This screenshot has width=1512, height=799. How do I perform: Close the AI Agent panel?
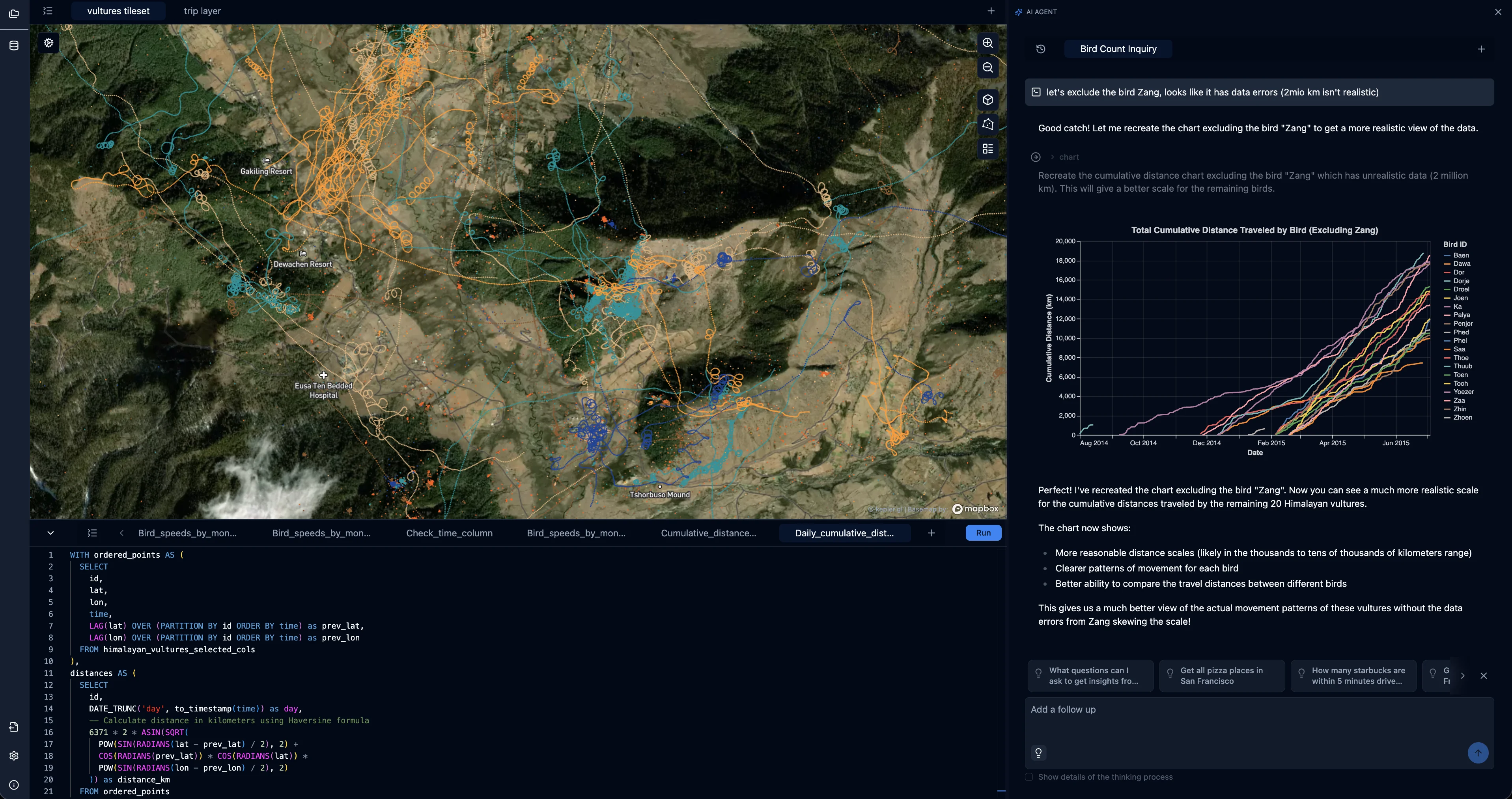1498,12
